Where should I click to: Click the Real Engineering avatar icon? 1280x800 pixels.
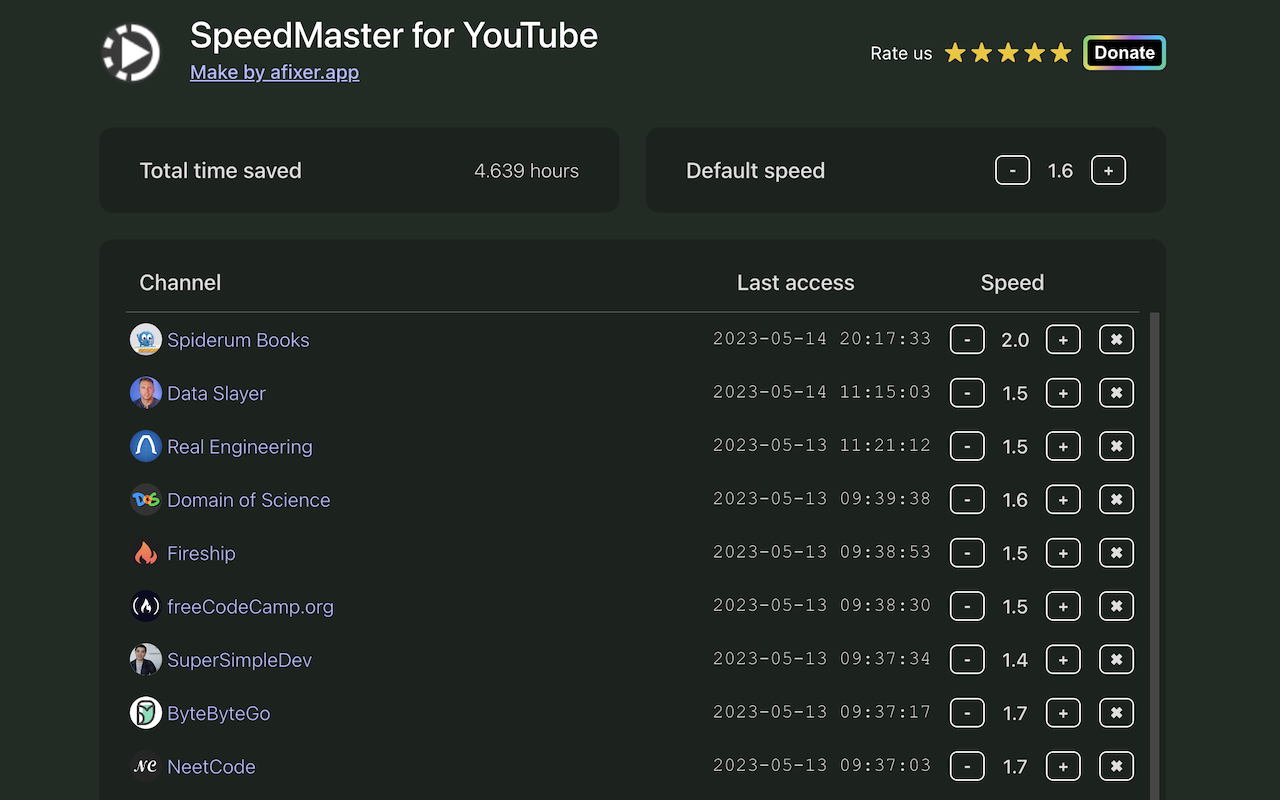[x=146, y=446]
